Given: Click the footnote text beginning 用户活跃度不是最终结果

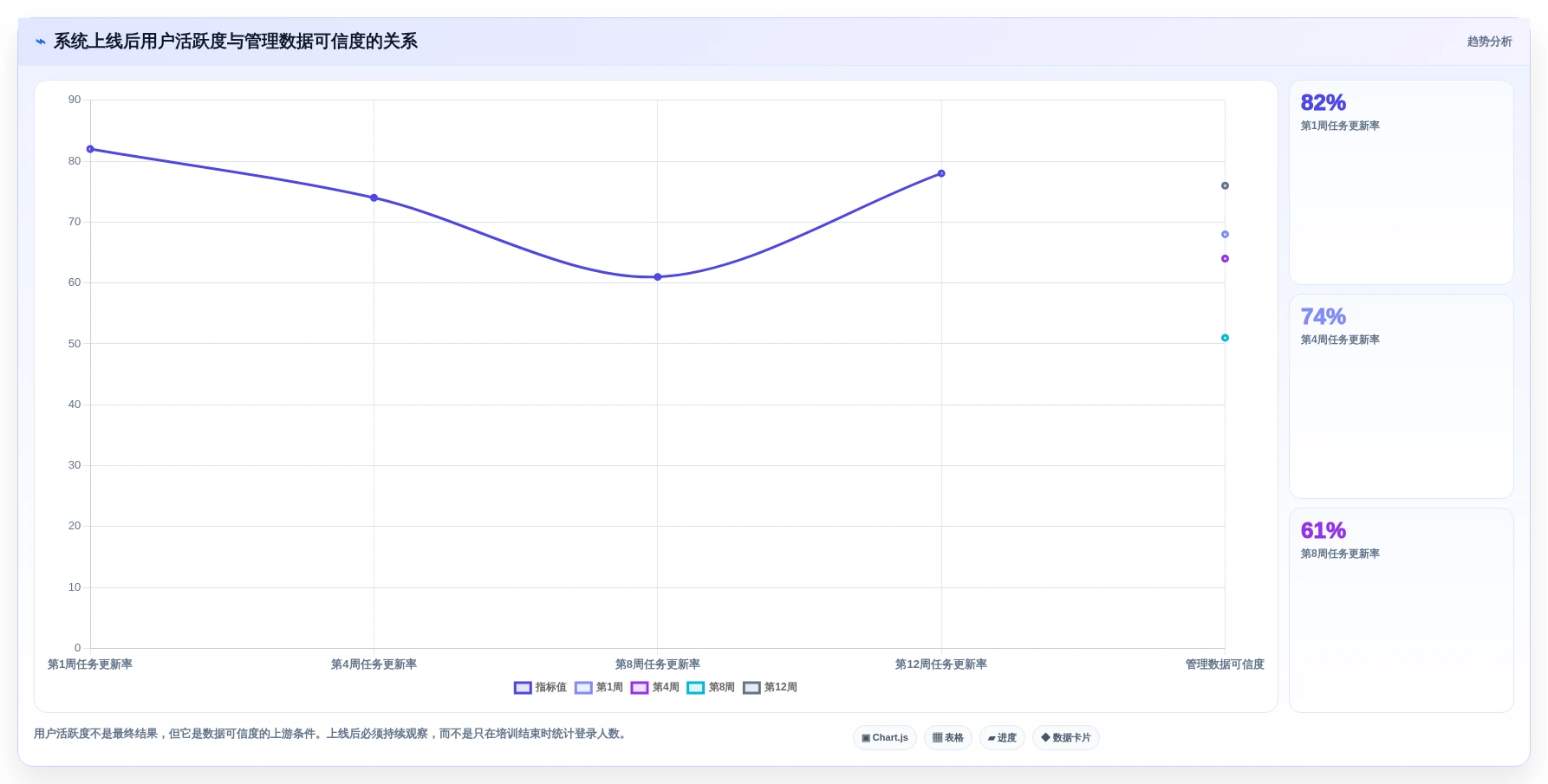Looking at the screenshot, I should click(x=332, y=734).
